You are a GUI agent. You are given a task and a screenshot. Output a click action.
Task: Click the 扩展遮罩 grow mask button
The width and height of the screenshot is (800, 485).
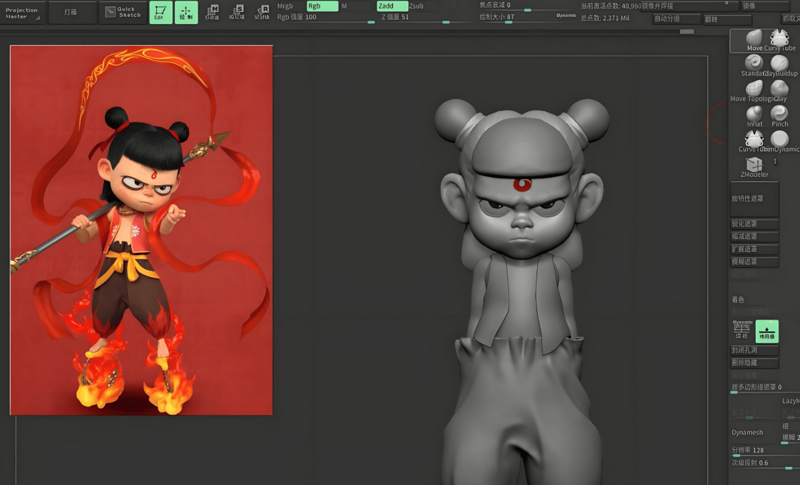tap(755, 249)
